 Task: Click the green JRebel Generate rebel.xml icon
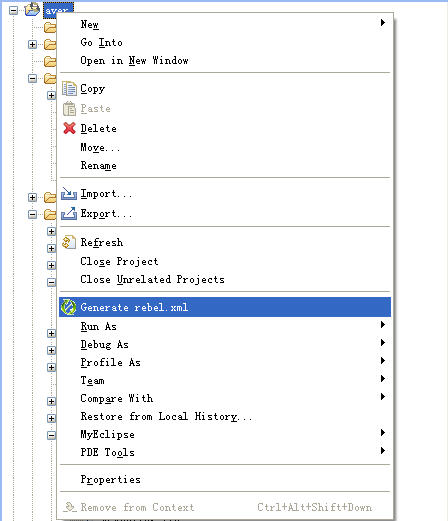pyautogui.click(x=69, y=307)
